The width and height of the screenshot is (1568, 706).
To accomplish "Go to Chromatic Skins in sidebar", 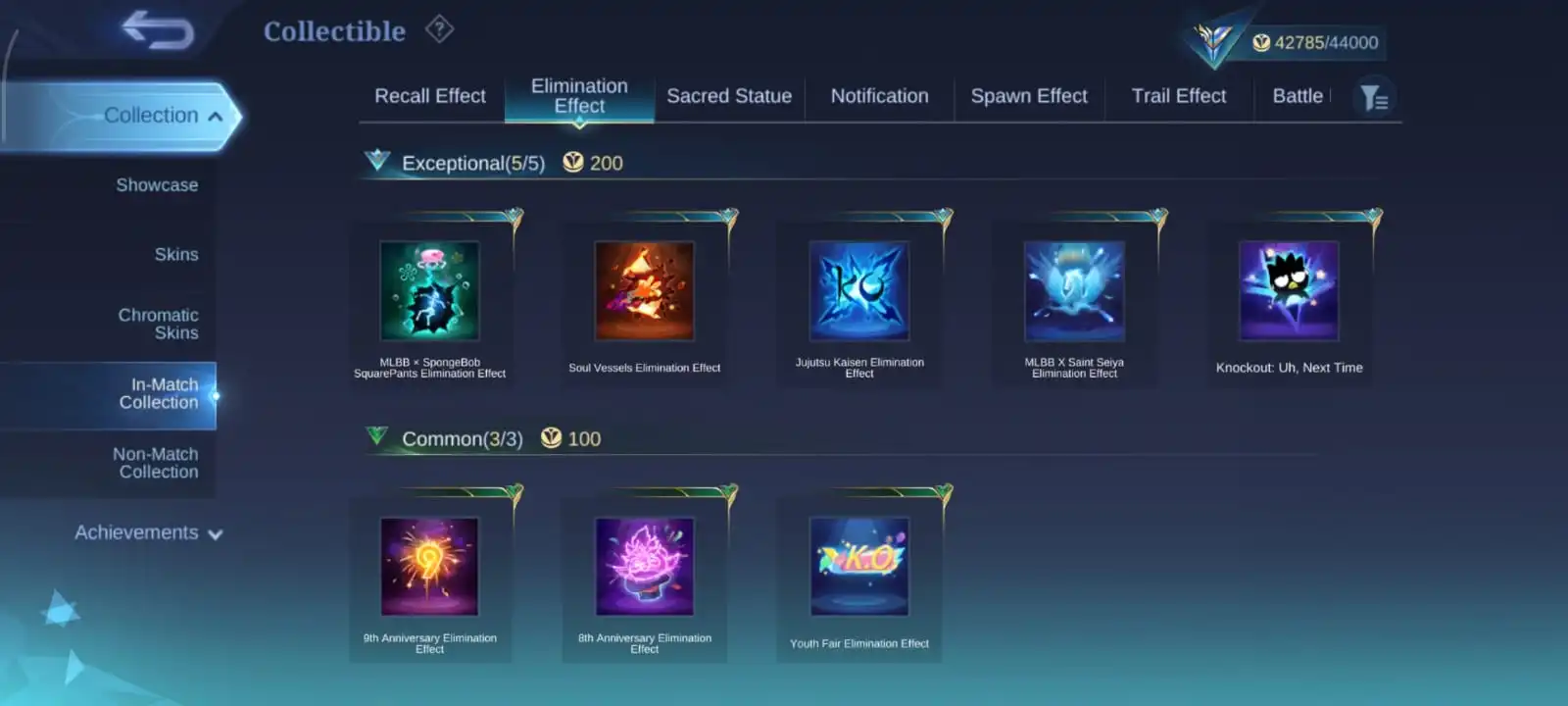I will click(158, 324).
